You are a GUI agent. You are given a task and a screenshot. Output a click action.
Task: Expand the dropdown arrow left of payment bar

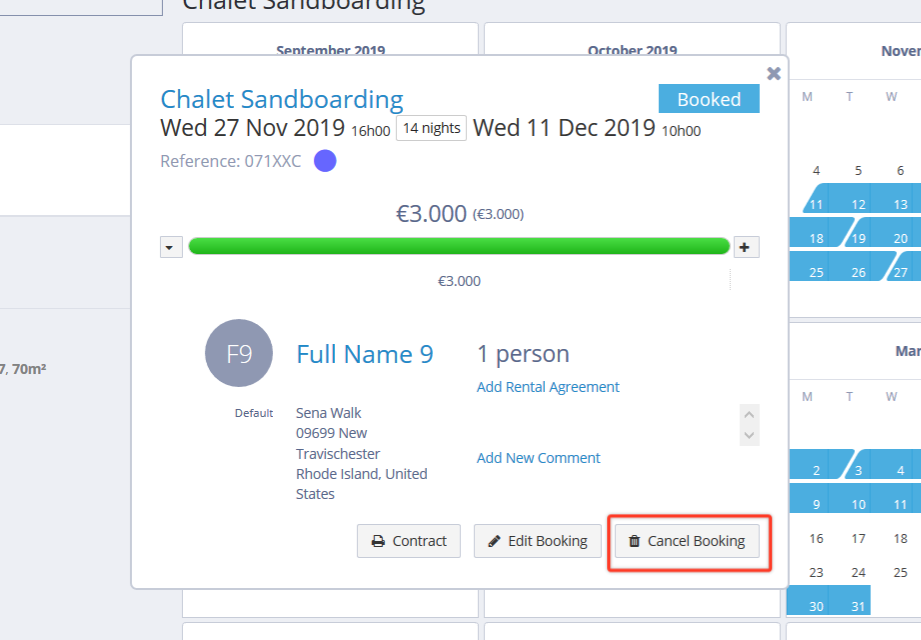point(171,247)
